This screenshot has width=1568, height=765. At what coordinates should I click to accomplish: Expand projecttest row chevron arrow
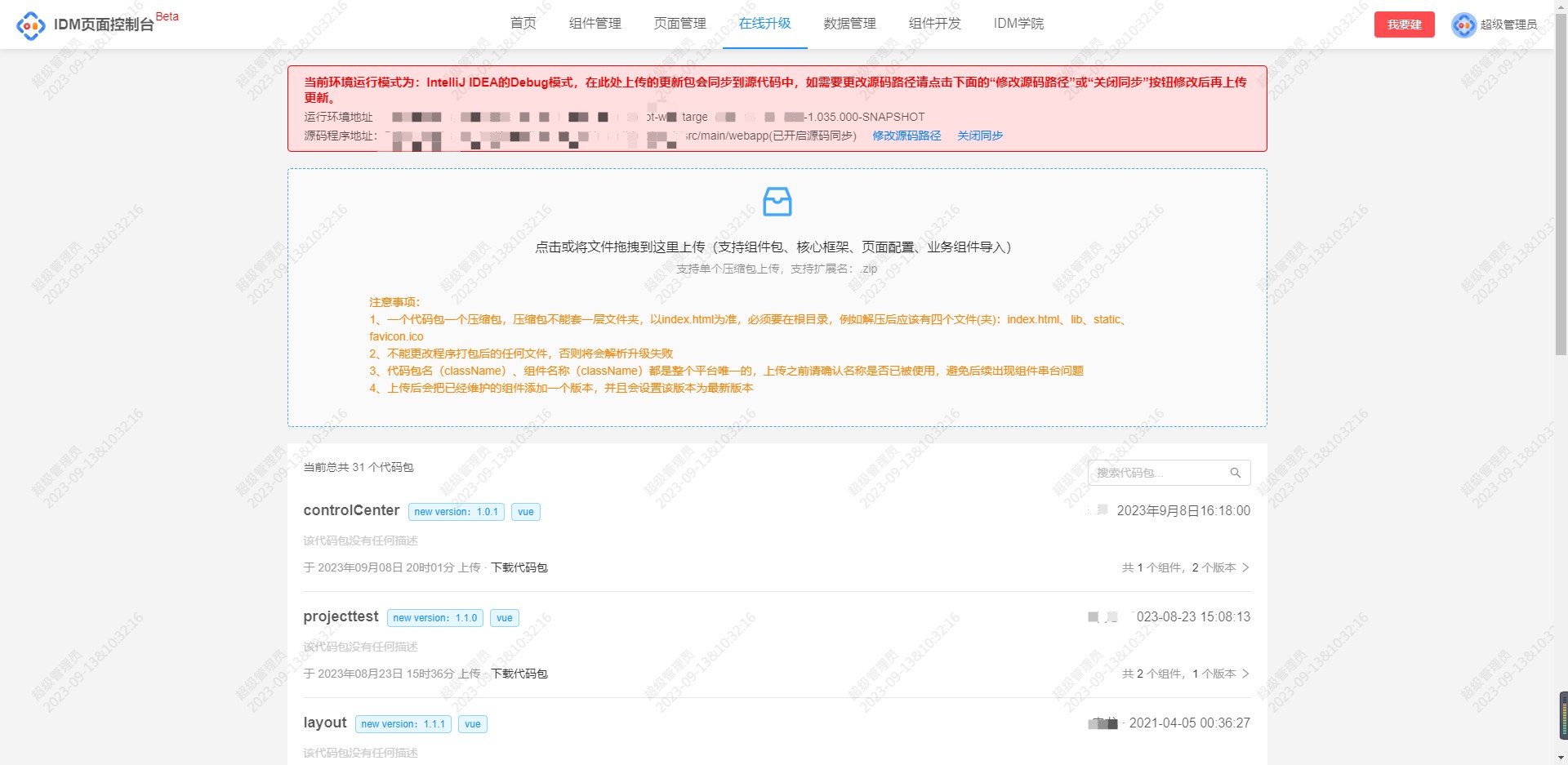(x=1245, y=674)
